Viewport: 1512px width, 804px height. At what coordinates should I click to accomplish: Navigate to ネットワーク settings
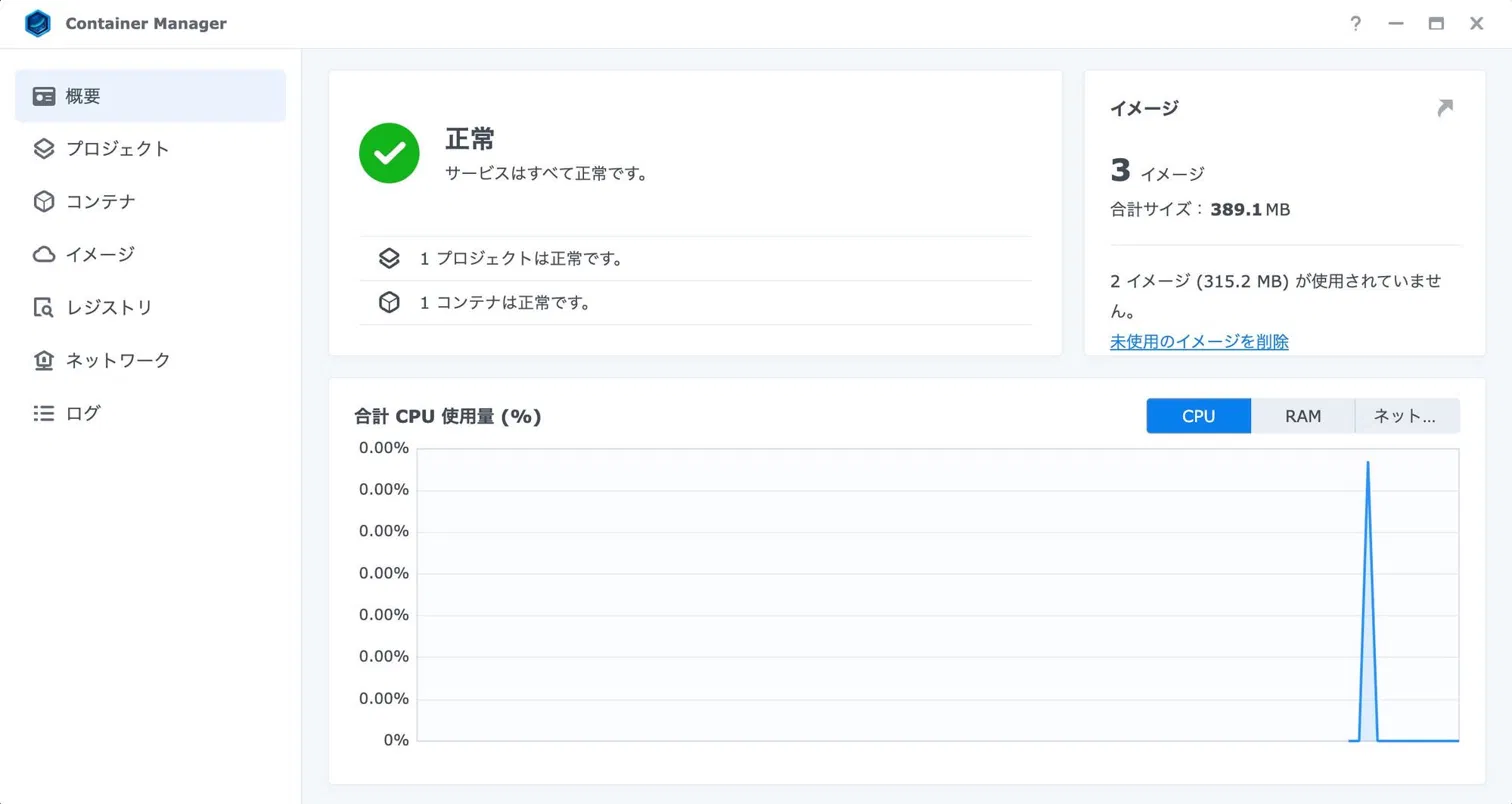[x=150, y=360]
